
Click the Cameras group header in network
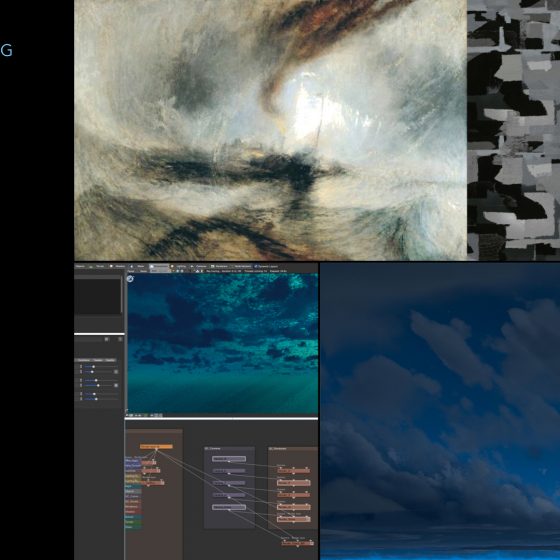(x=229, y=449)
